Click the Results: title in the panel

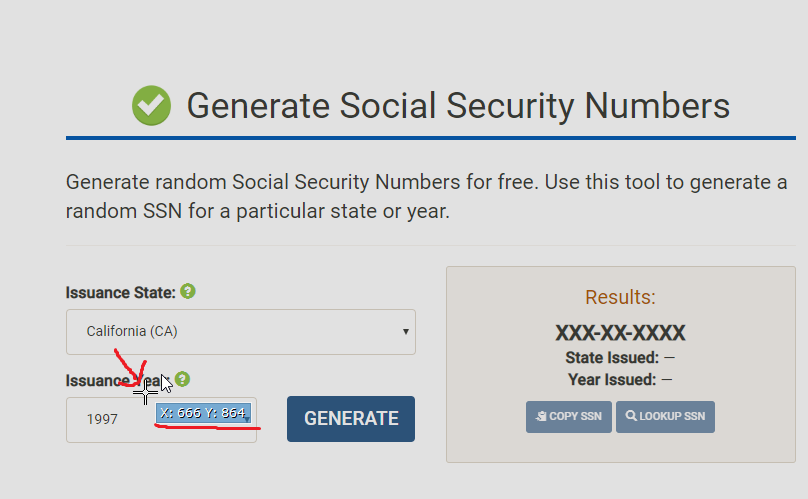[620, 297]
